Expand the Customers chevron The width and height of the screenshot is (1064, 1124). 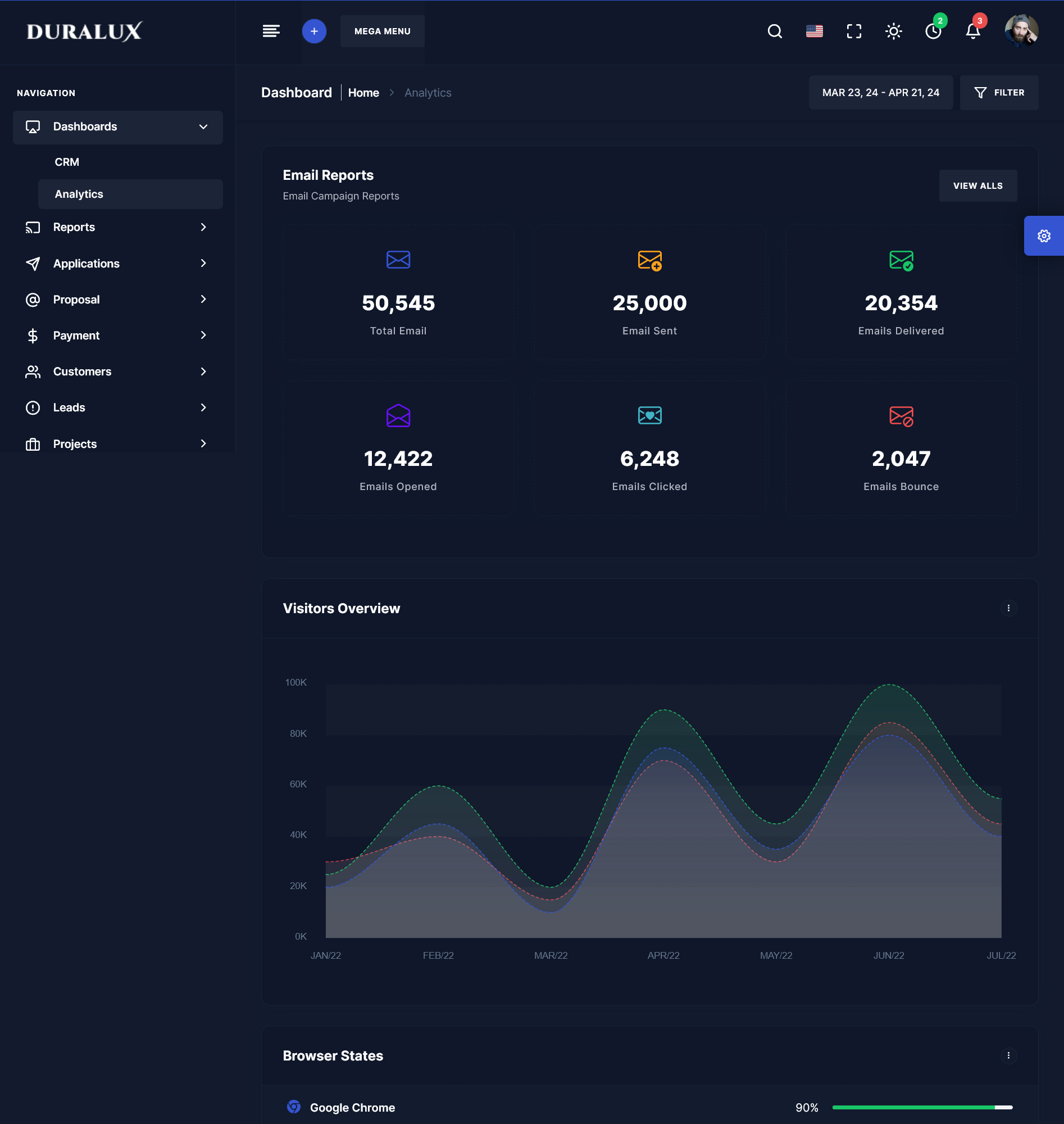[203, 371]
